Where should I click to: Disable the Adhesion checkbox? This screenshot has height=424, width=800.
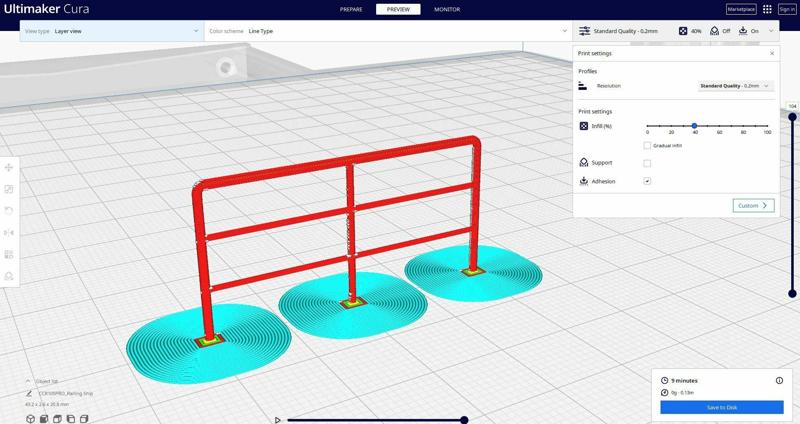tap(647, 181)
